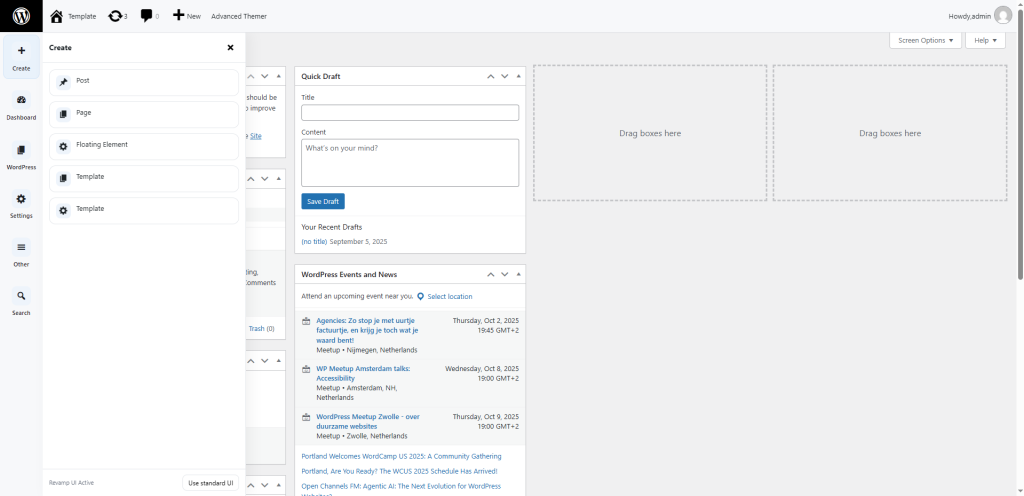Viewport: 1024px width, 496px height.
Task: Collapse the WordPress Events and News widget
Action: (518, 274)
